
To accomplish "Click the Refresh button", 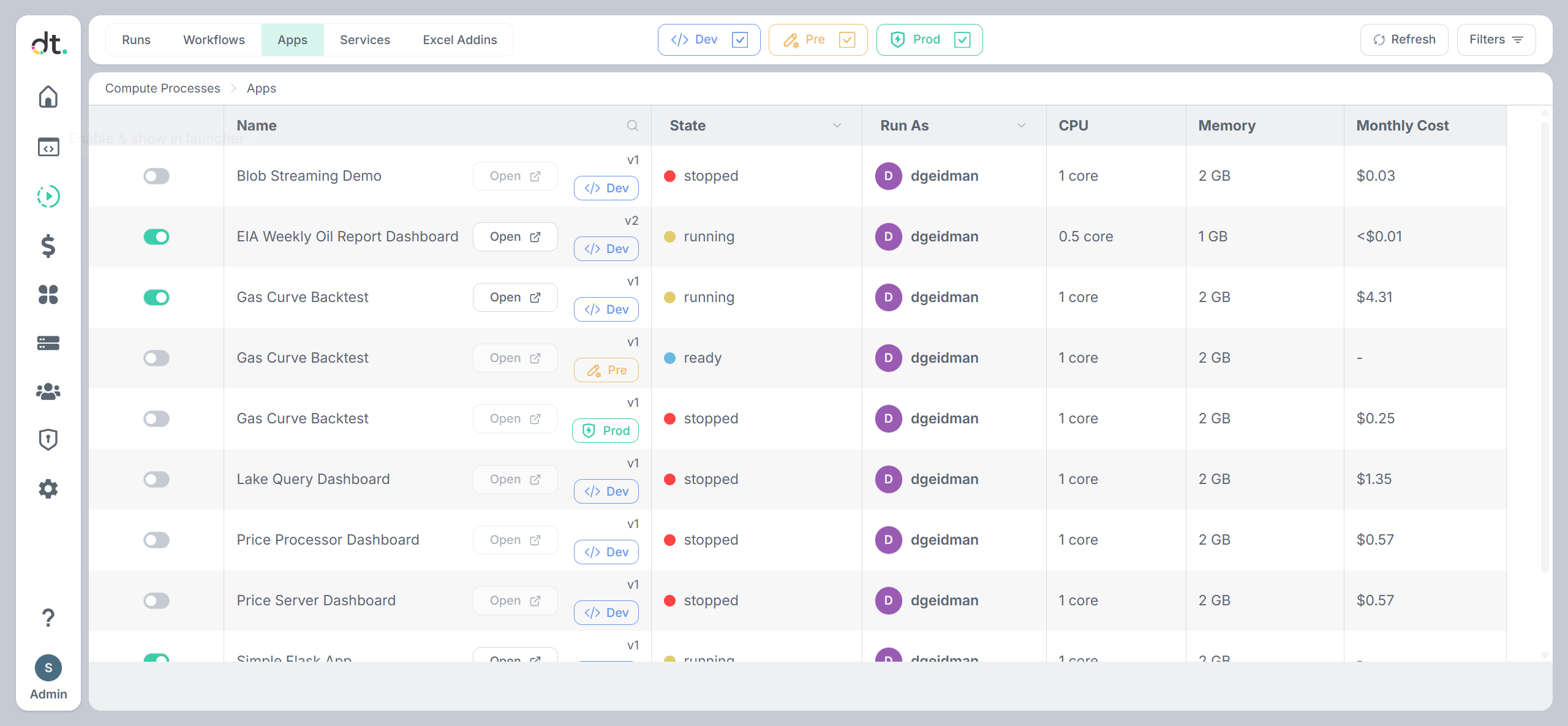I will coord(1404,40).
